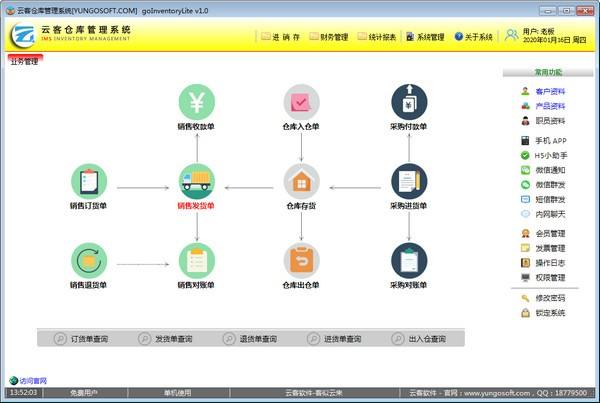600x403 pixels.
Task: Select the 销售订货单 clipboard icon
Action: (x=90, y=181)
